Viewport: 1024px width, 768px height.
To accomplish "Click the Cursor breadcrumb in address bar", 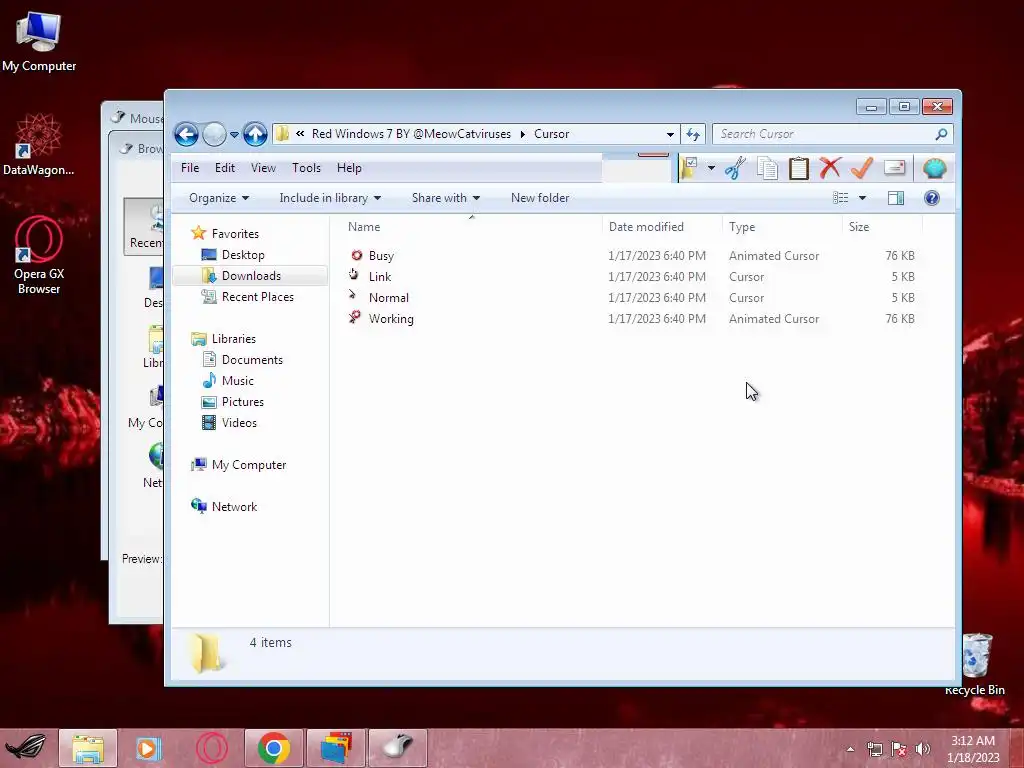I will [551, 134].
